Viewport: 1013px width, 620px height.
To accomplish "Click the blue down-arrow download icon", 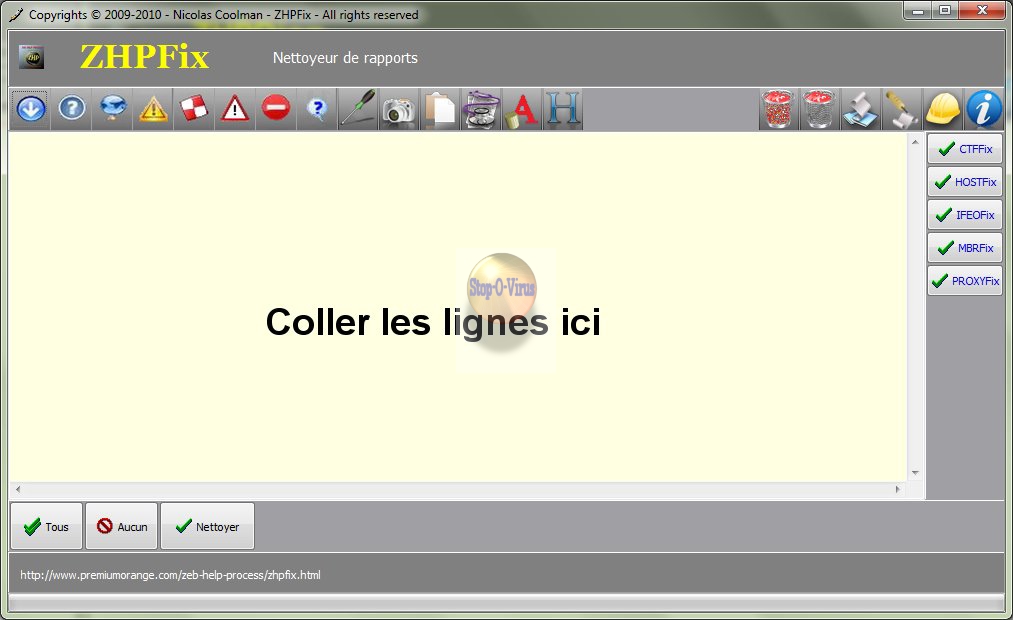I will (x=30, y=109).
